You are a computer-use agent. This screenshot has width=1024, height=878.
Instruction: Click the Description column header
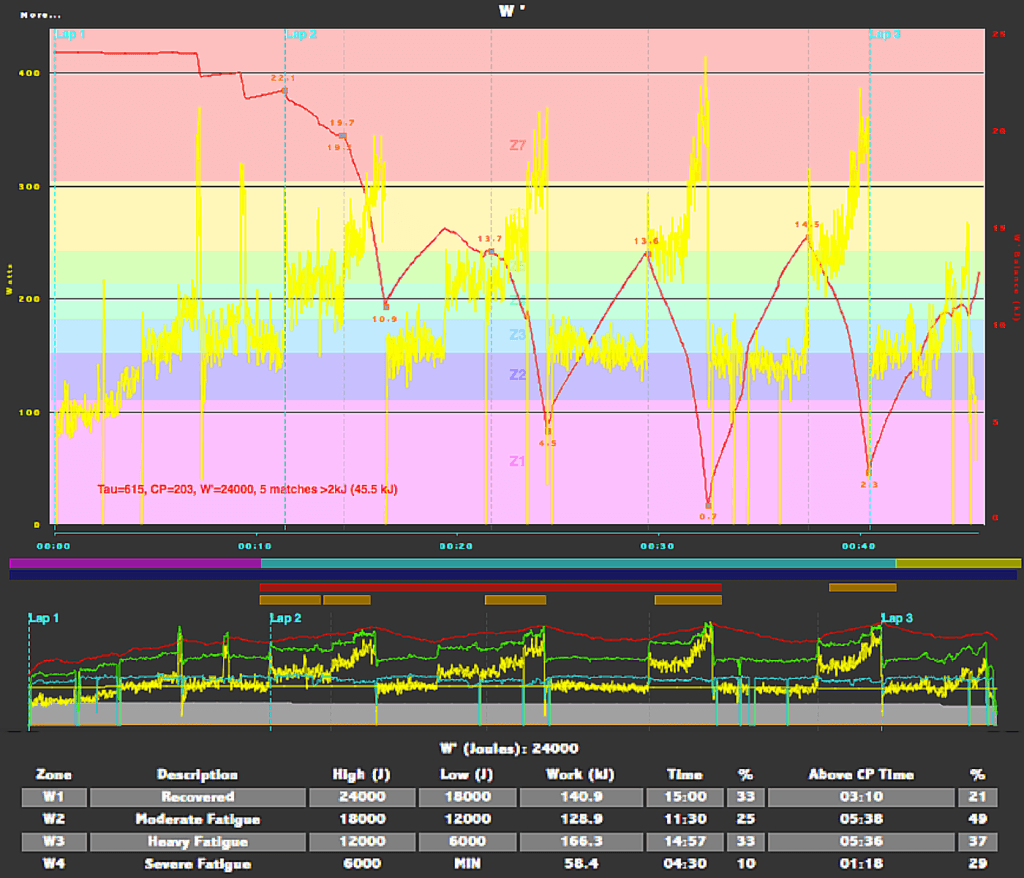pyautogui.click(x=197, y=775)
